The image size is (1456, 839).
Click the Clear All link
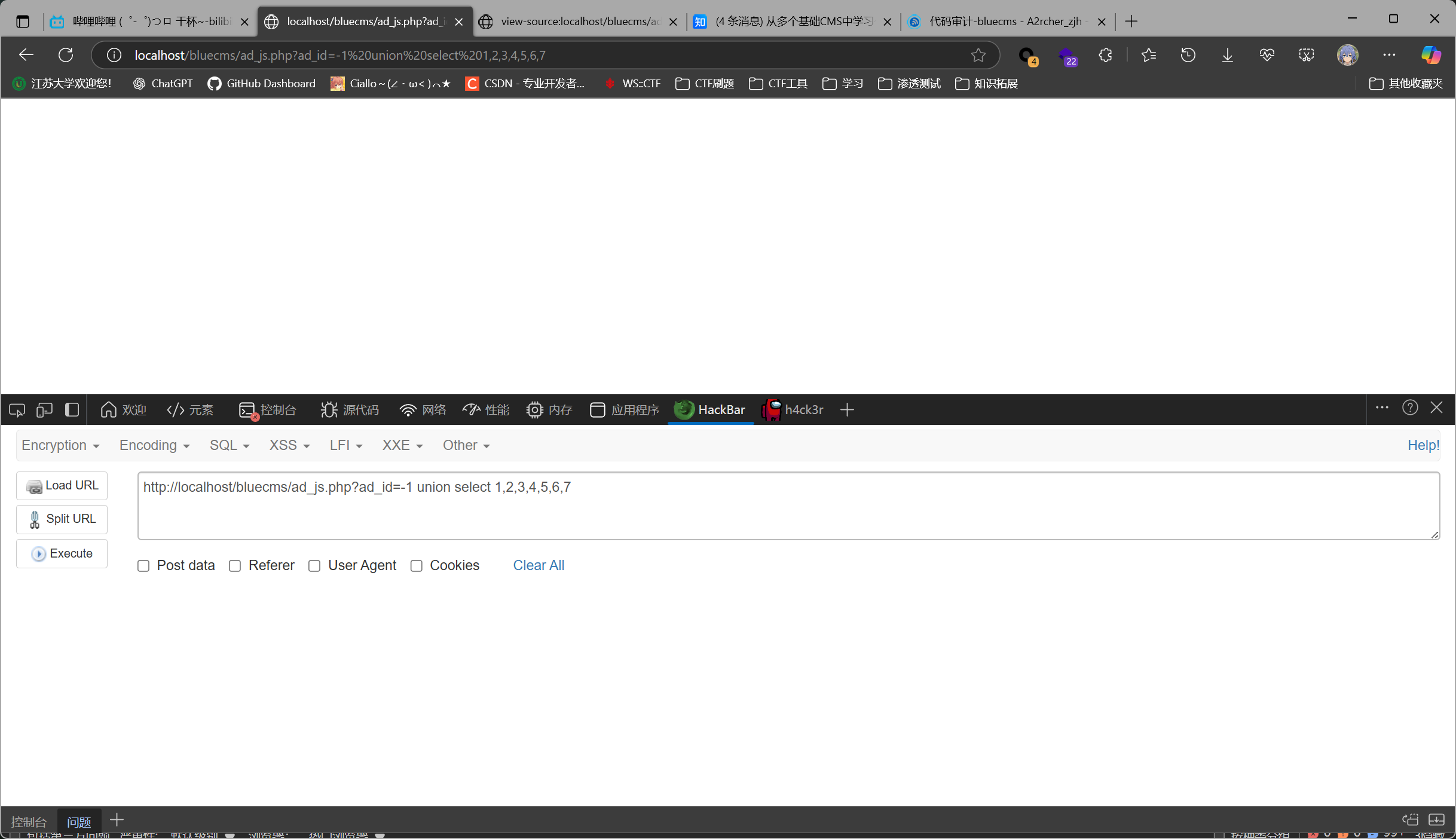539,565
